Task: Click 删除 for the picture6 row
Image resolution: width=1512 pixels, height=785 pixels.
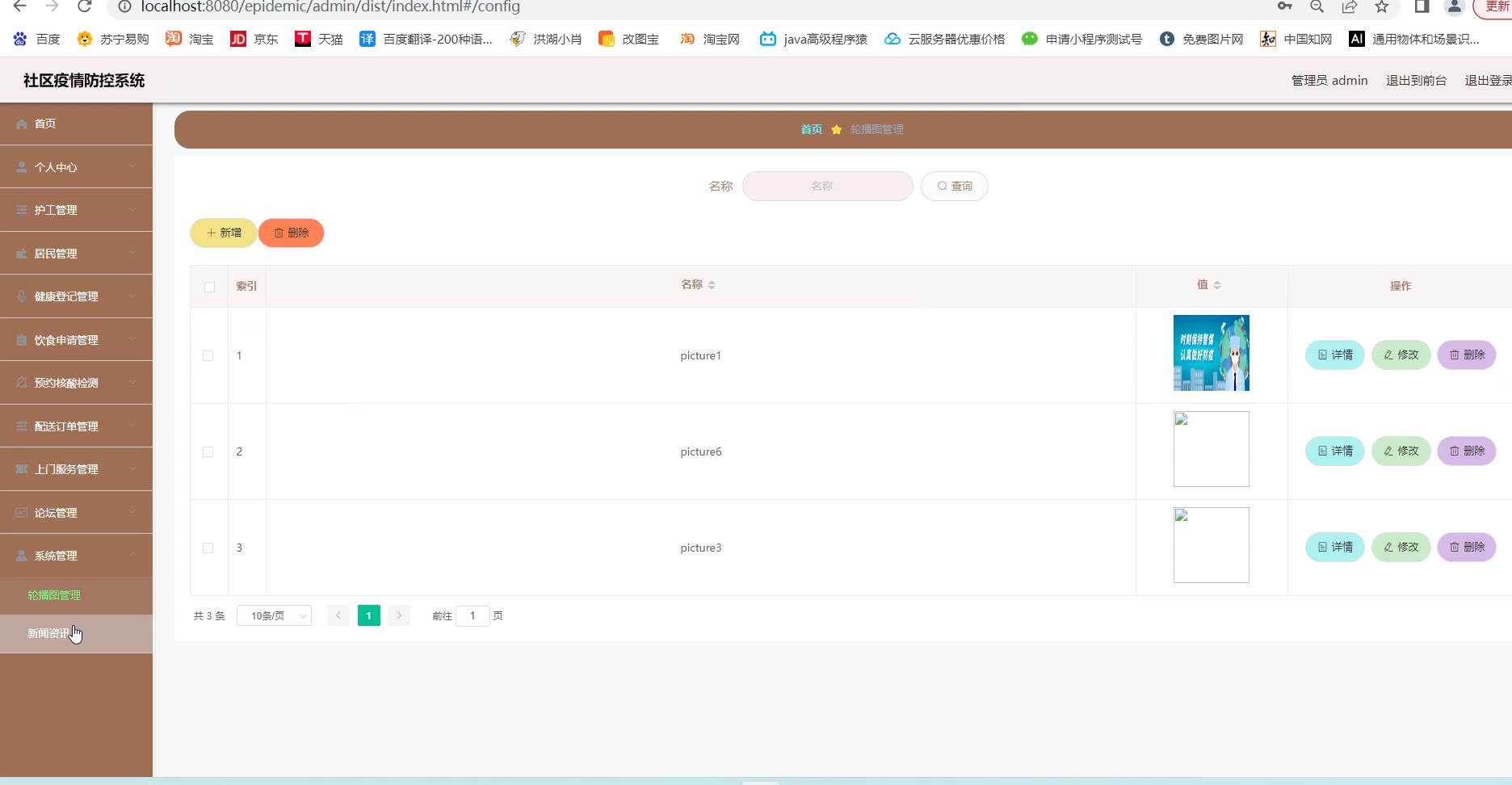Action: (x=1467, y=451)
